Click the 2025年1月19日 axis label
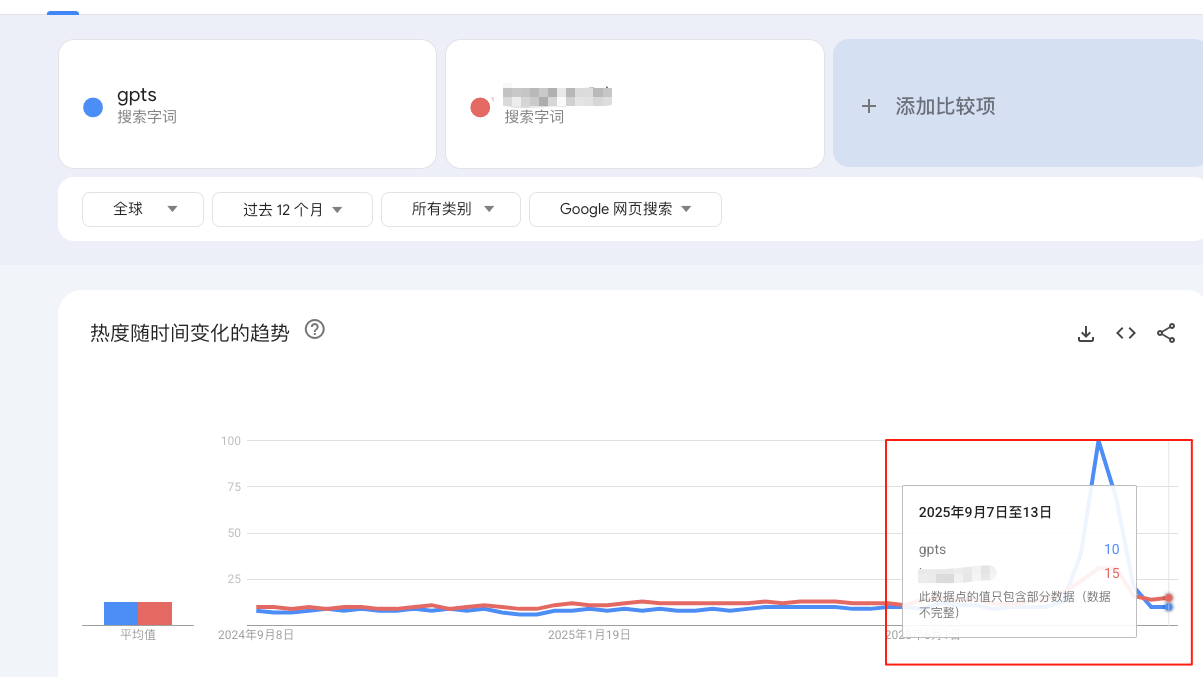The height and width of the screenshot is (677, 1203). (590, 634)
